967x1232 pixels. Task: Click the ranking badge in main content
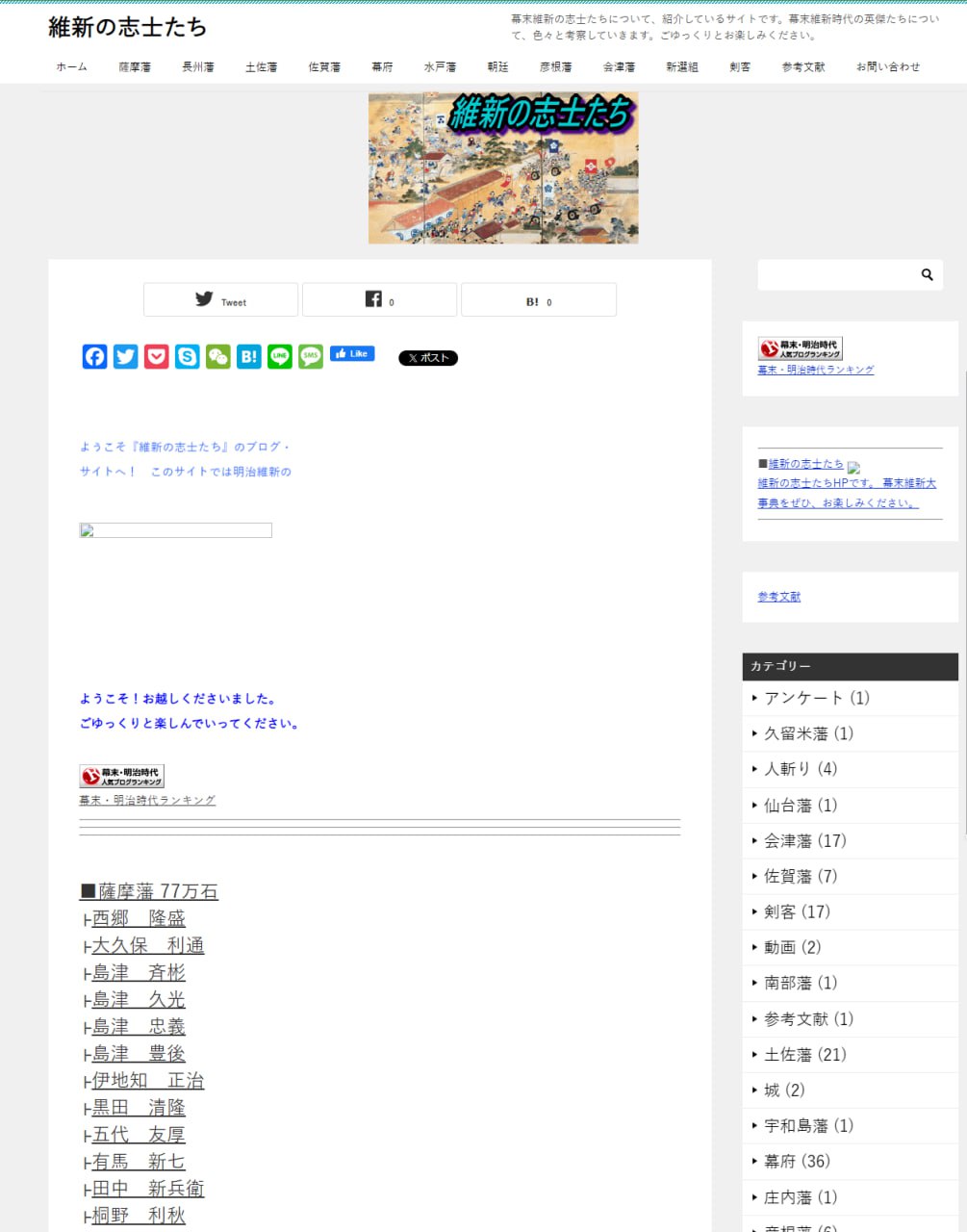pos(121,776)
